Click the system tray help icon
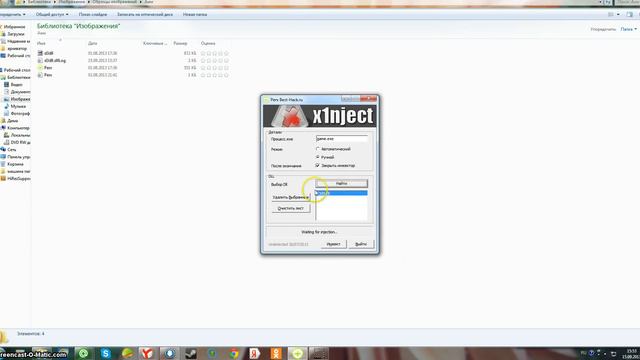640x360 pixels. click(x=591, y=353)
